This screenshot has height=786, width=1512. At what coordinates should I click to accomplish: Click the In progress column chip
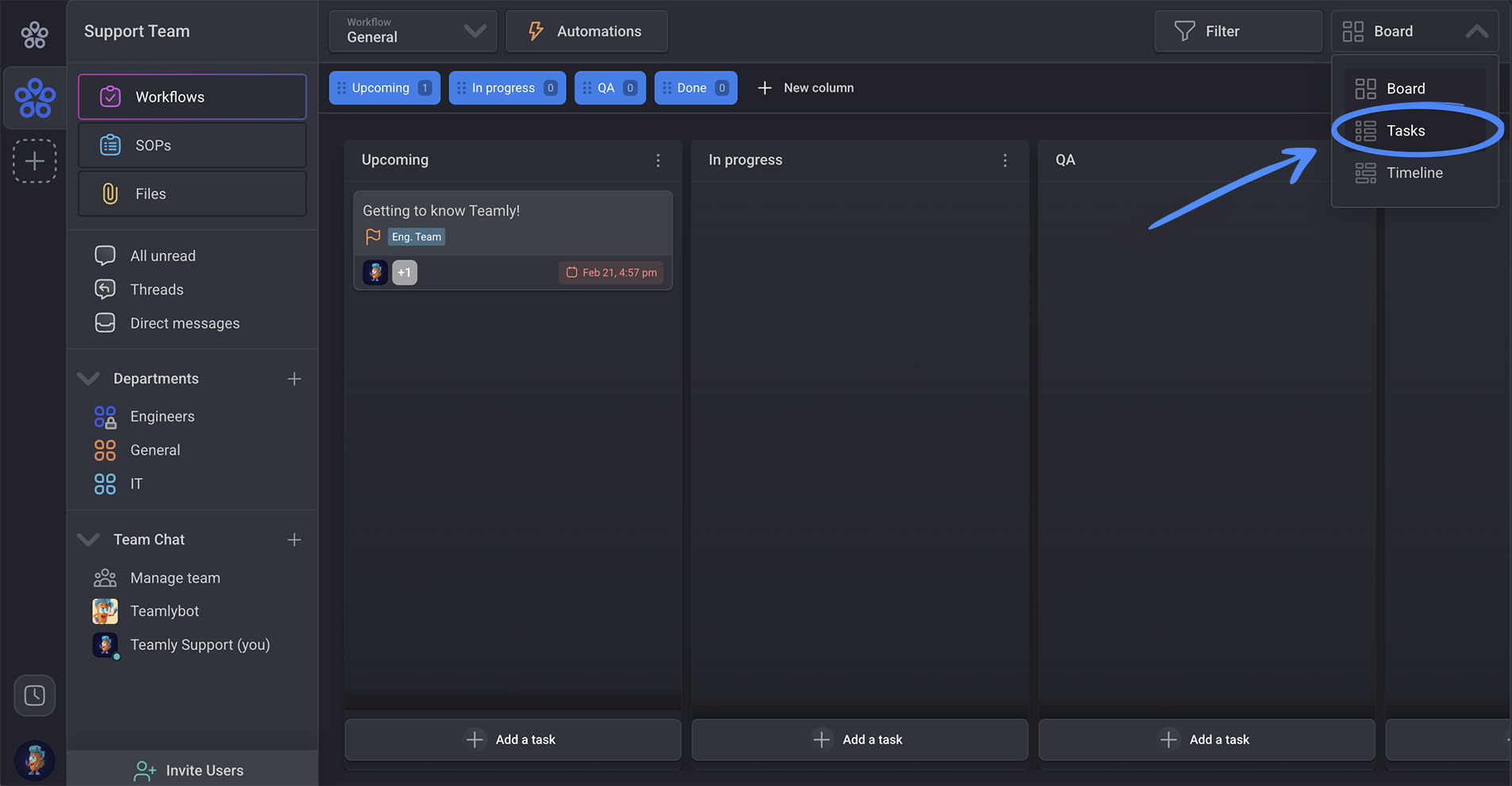(507, 88)
